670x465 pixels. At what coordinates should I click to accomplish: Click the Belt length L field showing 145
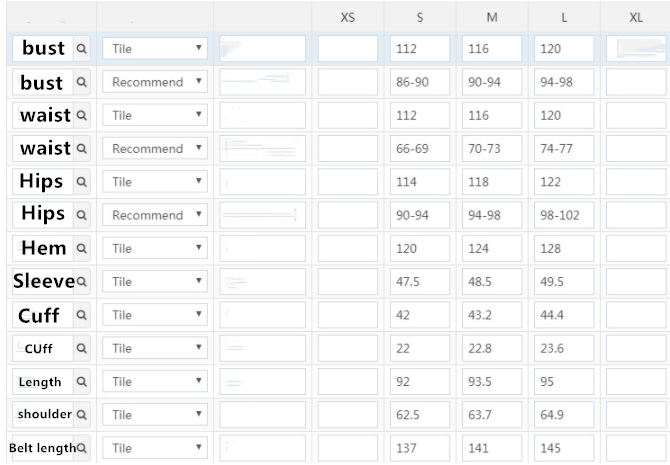[x=564, y=448]
